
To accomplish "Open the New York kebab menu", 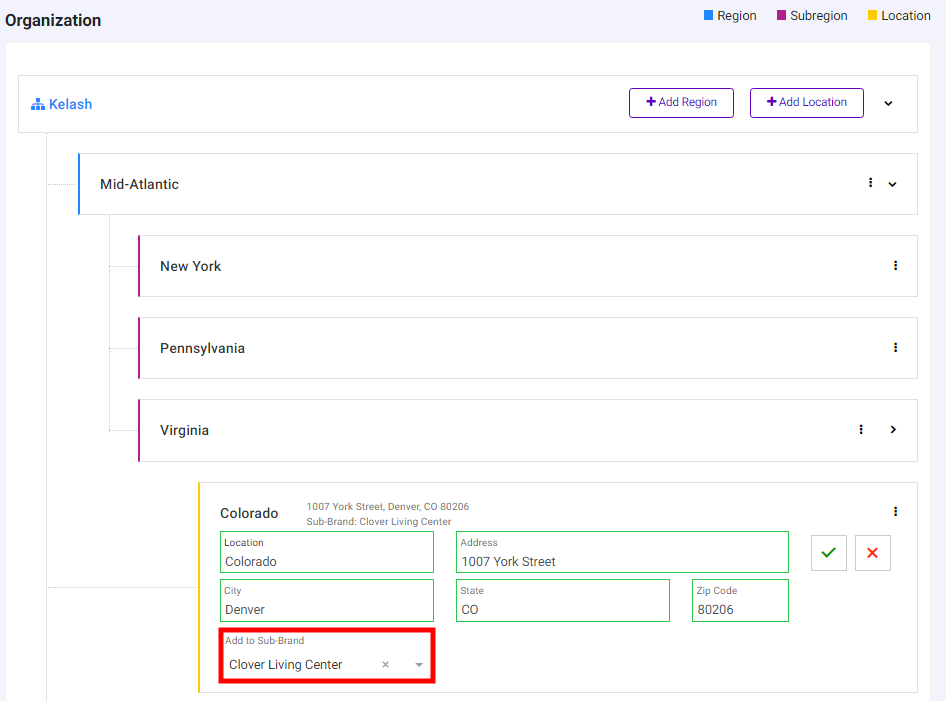I will click(x=895, y=265).
